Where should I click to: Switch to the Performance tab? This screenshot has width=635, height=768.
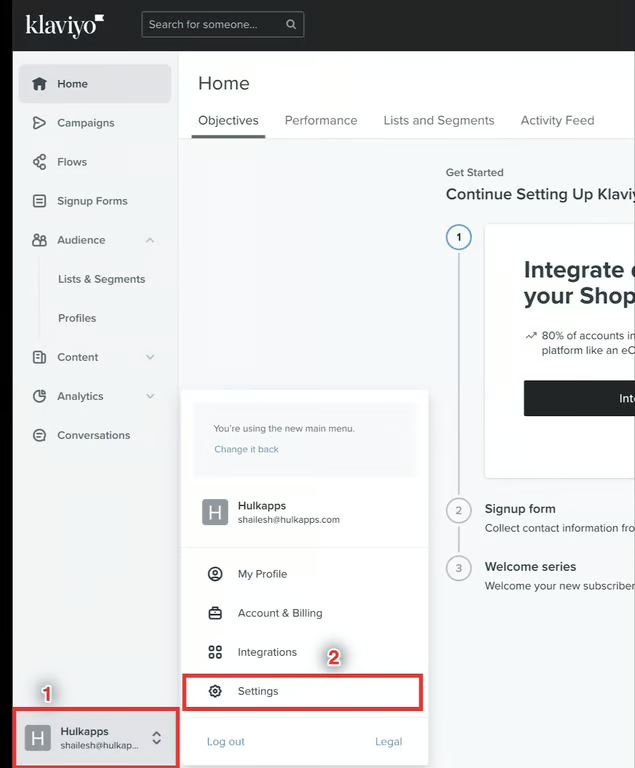pos(321,120)
